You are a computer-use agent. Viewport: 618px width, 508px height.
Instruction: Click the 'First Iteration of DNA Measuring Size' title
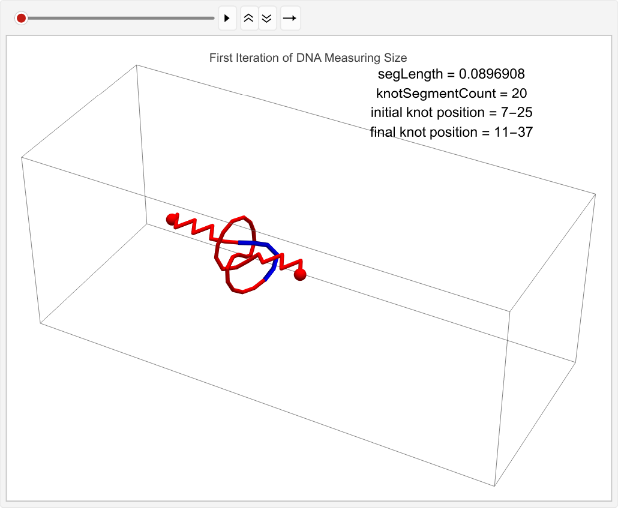click(308, 58)
